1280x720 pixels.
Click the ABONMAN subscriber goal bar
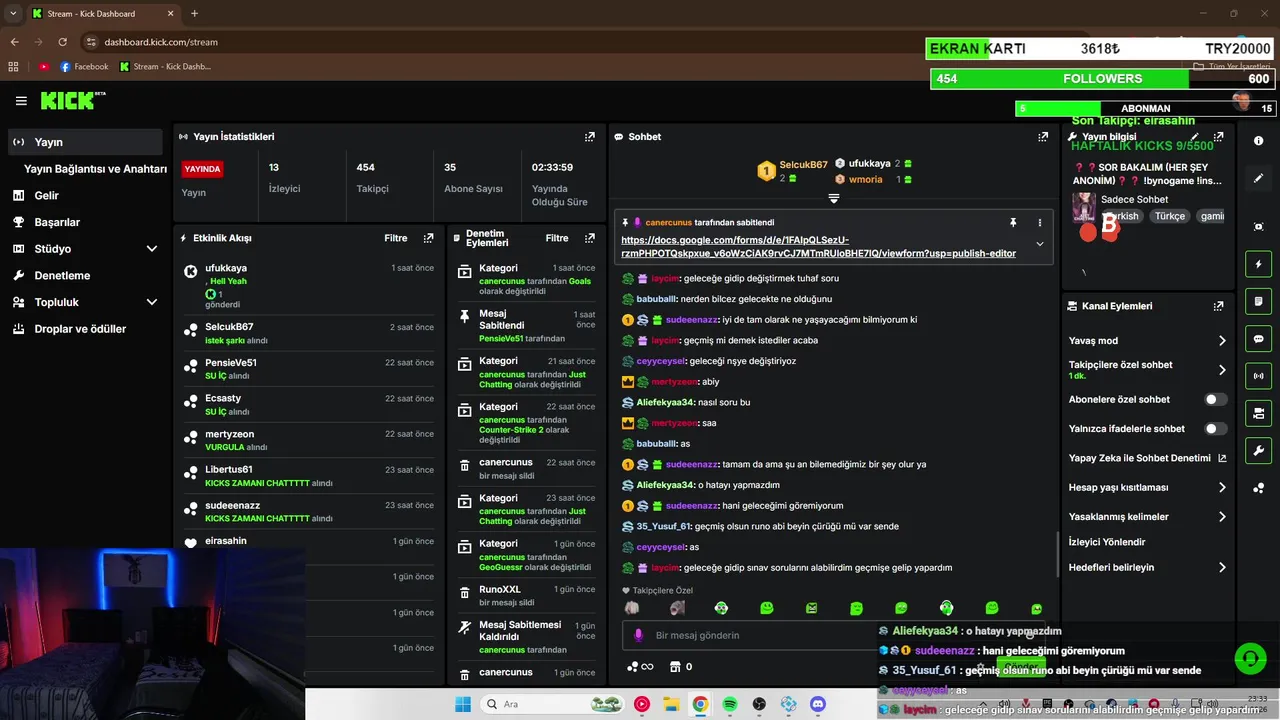pos(1145,109)
